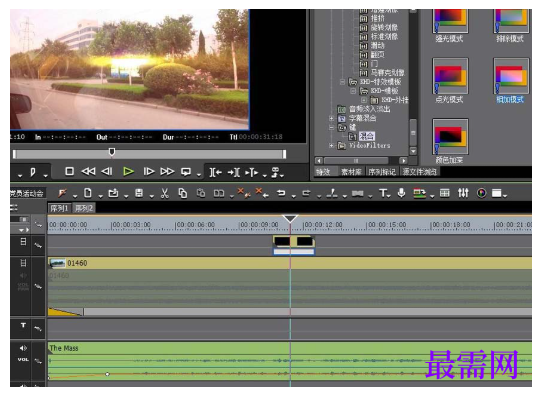Toggle the Loop playback button
The image size is (537, 396).
click(186, 172)
